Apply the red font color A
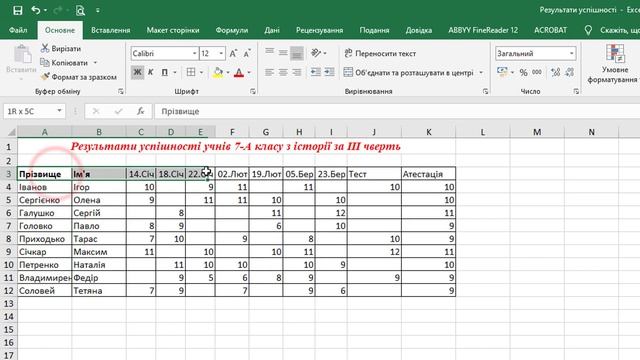640x360 pixels. pos(239,73)
